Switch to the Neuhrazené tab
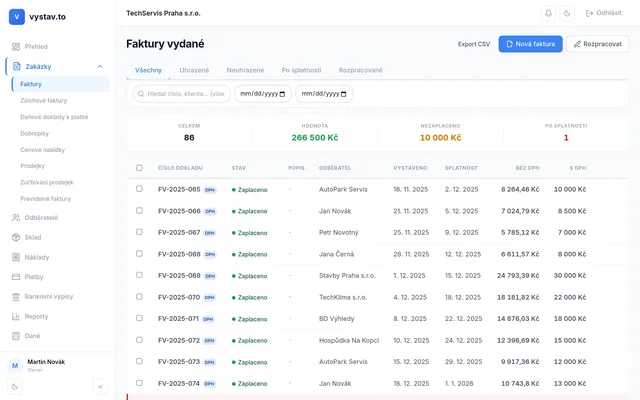Image resolution: width=640 pixels, height=400 pixels. [x=245, y=70]
